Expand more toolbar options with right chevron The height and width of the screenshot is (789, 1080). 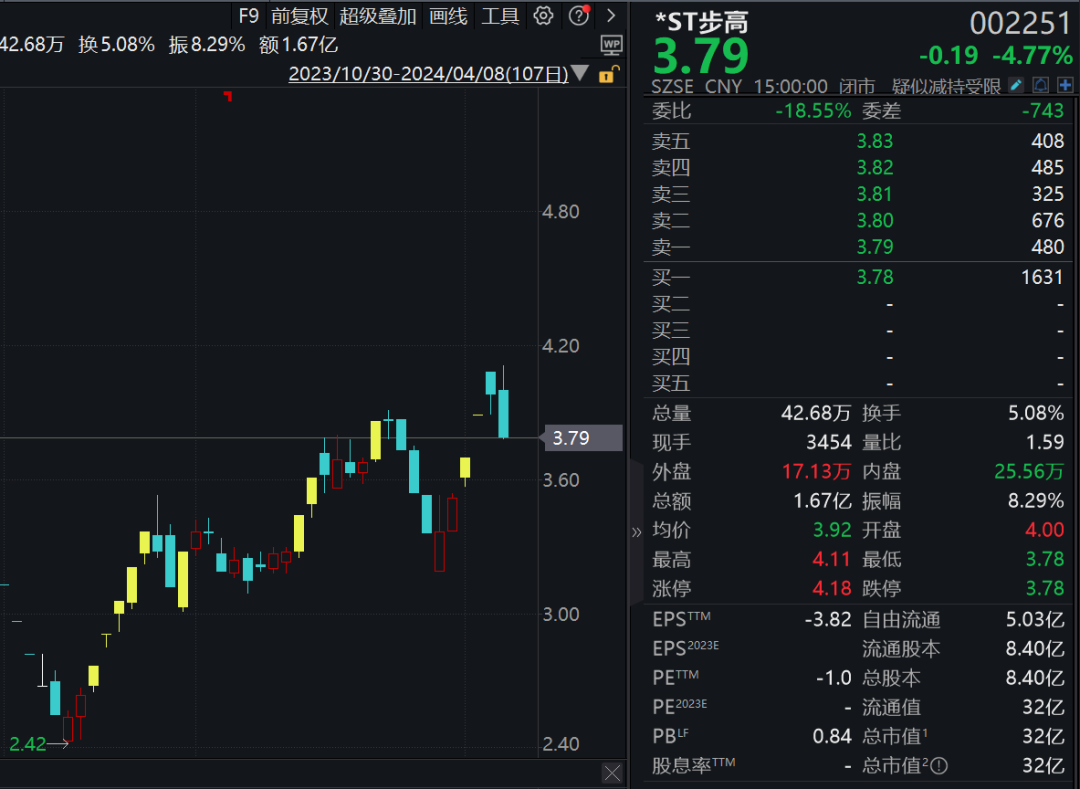click(611, 15)
